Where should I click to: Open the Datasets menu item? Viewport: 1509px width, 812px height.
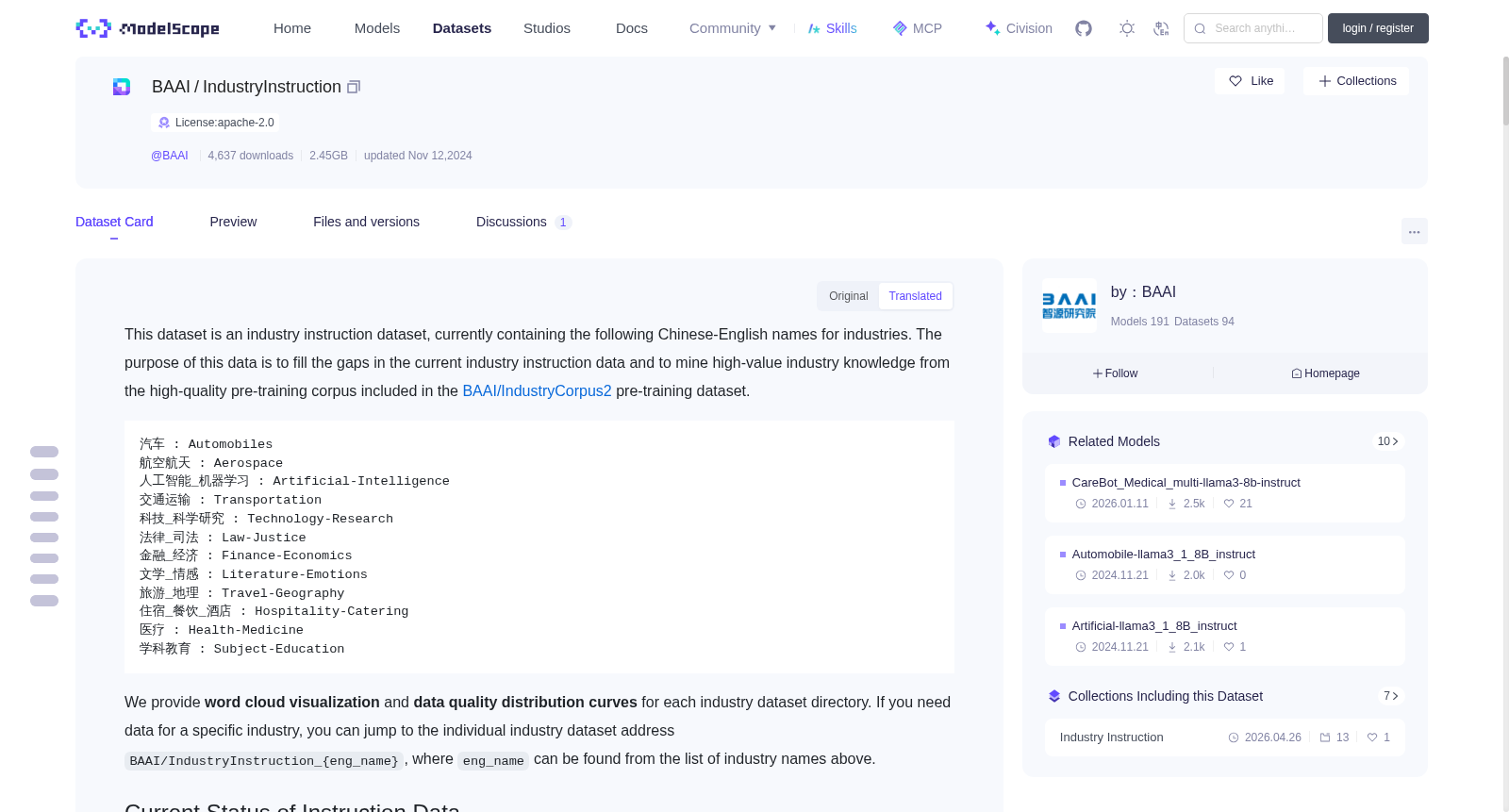pyautogui.click(x=462, y=28)
